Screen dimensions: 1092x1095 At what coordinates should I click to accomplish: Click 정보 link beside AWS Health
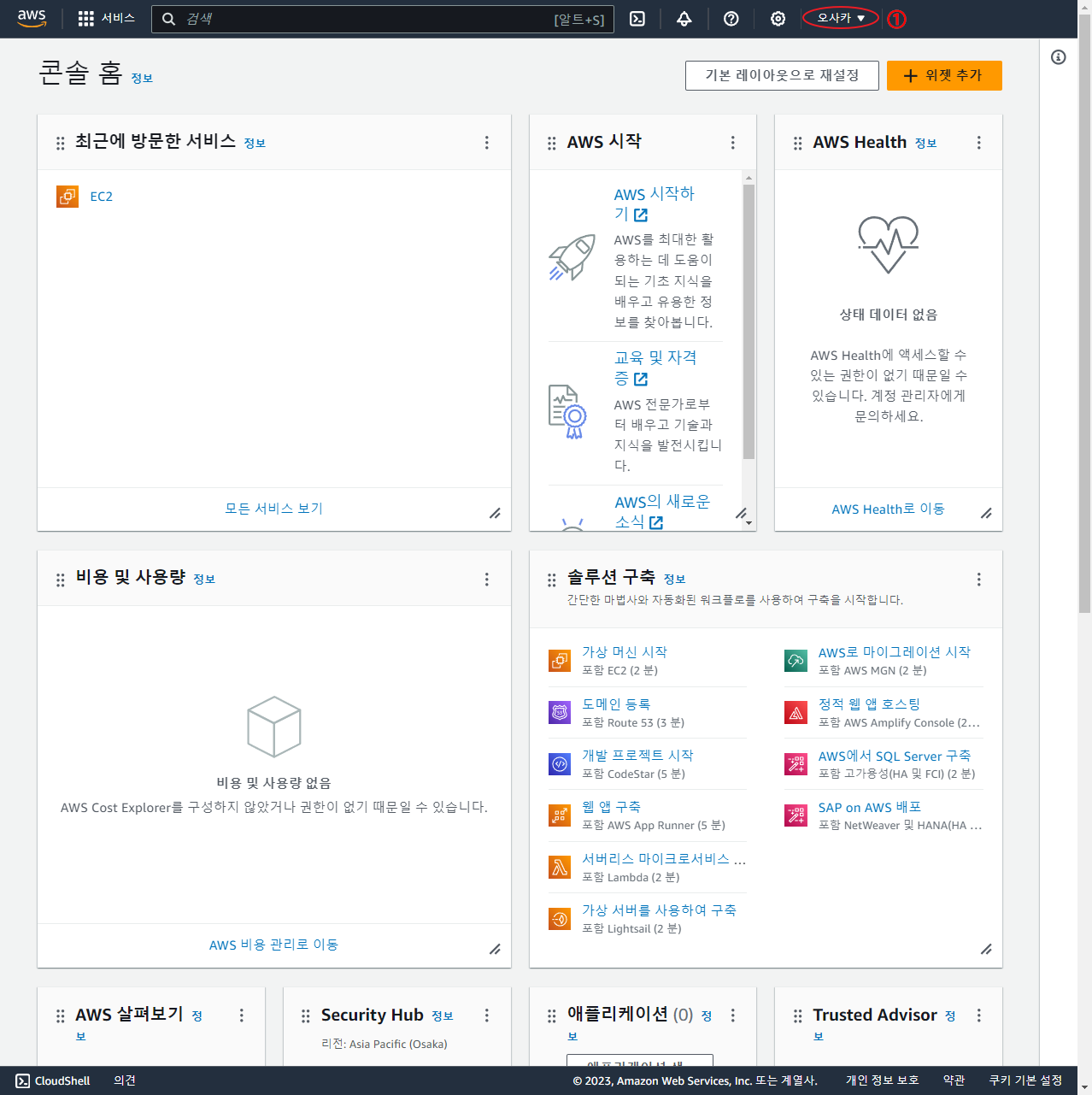pos(925,144)
